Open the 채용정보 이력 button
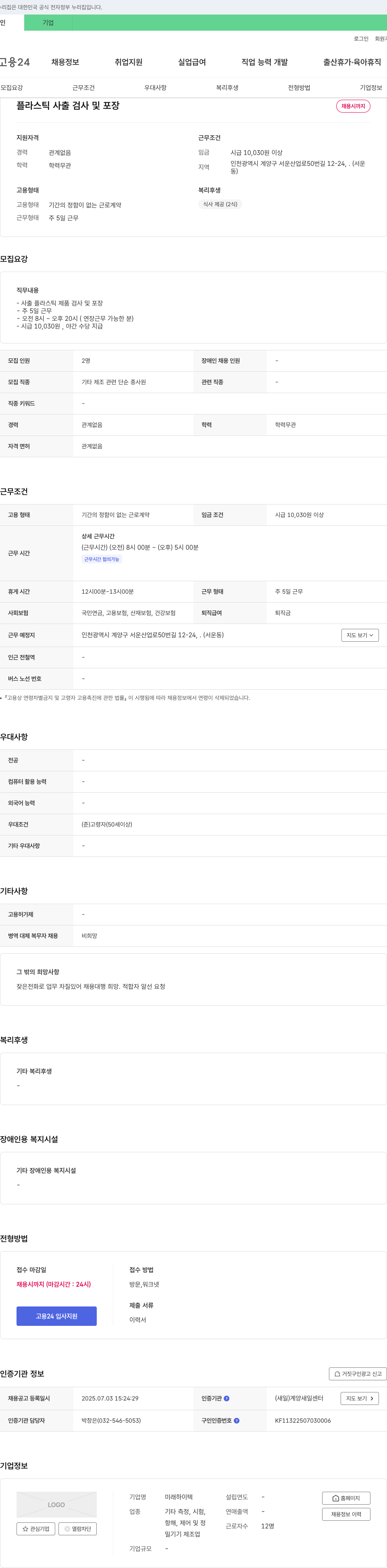The height and width of the screenshot is (1568, 387). coord(346,1514)
